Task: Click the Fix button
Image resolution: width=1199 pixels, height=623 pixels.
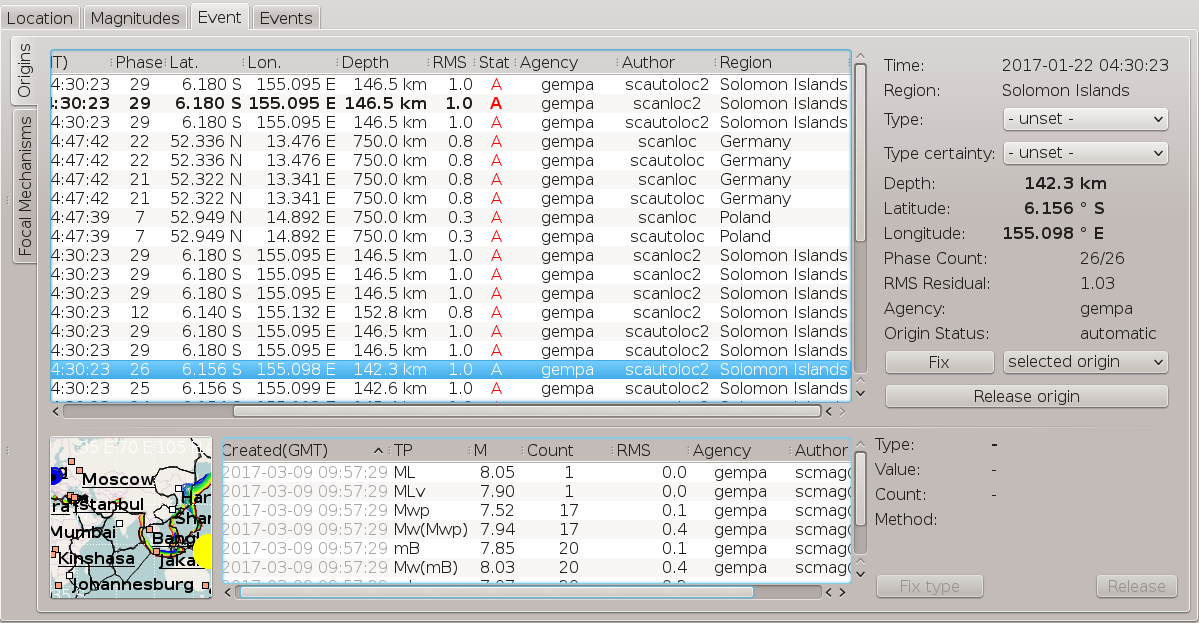Action: [x=938, y=361]
